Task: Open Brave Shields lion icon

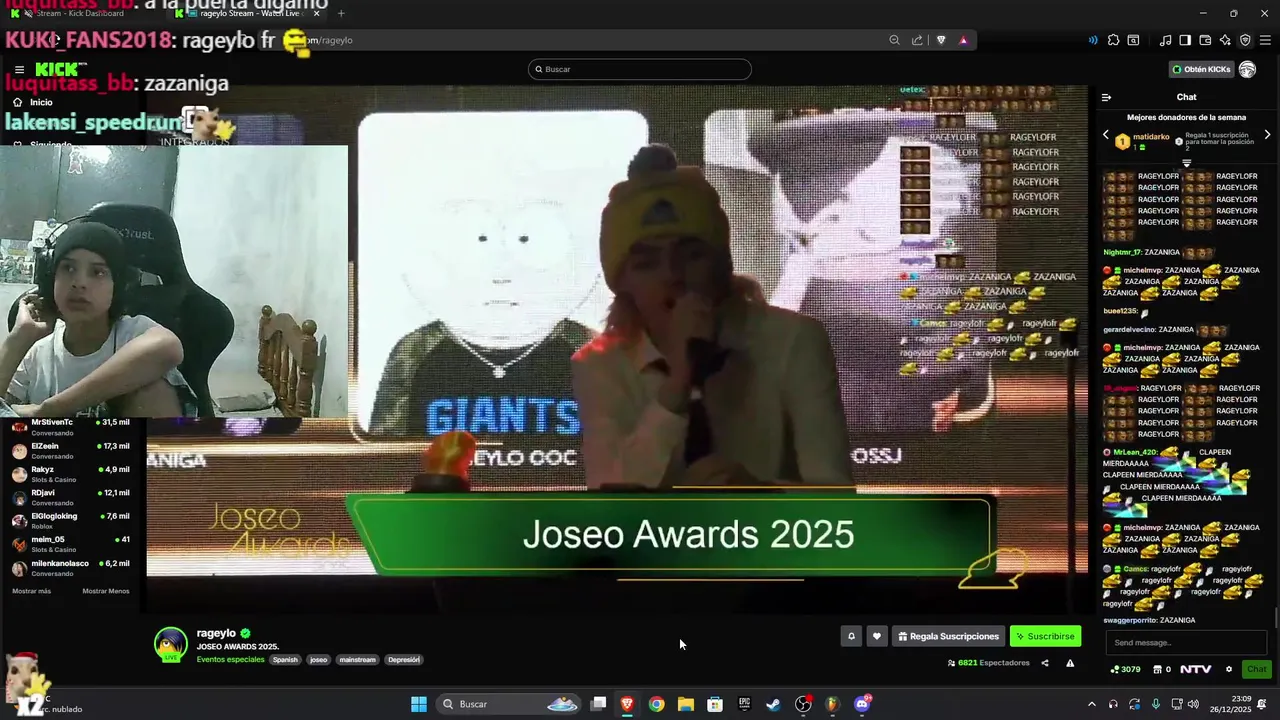Action: coord(941,40)
